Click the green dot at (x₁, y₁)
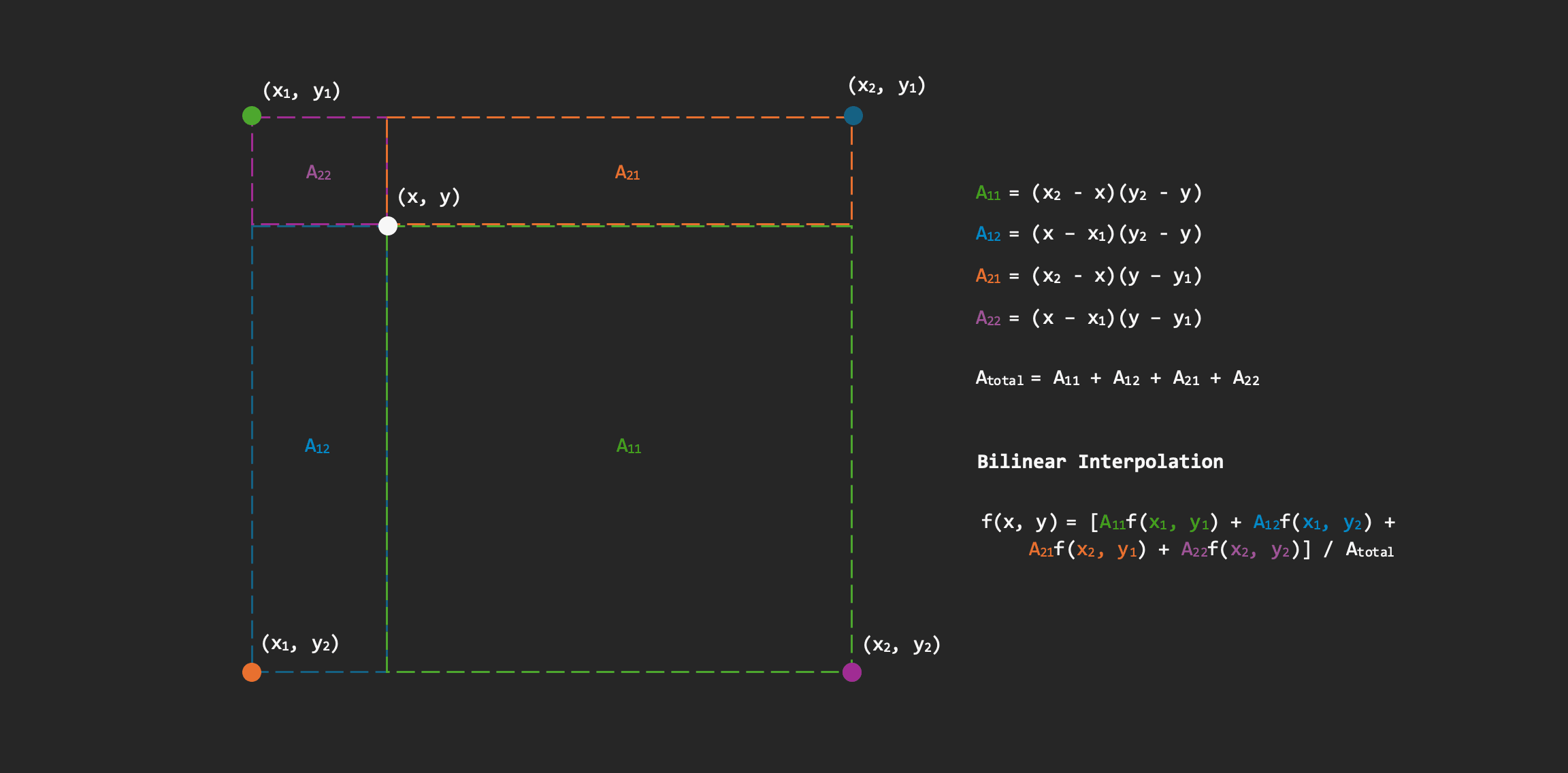 click(252, 116)
